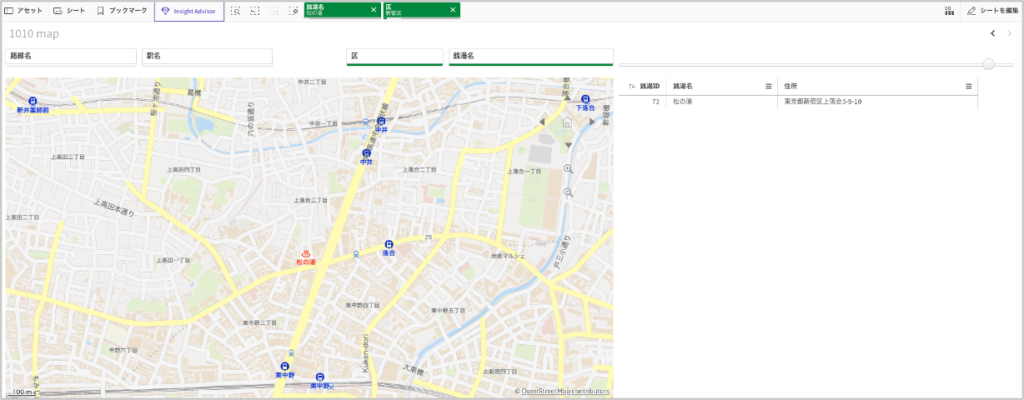Viewport: 1024px width, 400px height.
Task: Open the 銭湯名 column header menu
Action: pyautogui.click(x=768, y=87)
